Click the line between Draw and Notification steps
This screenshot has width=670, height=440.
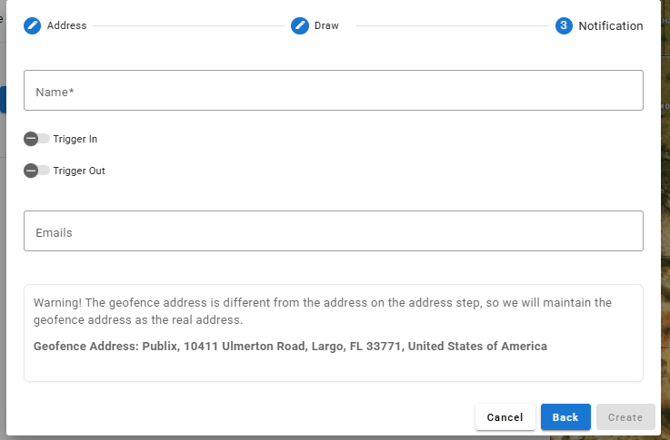click(x=448, y=26)
